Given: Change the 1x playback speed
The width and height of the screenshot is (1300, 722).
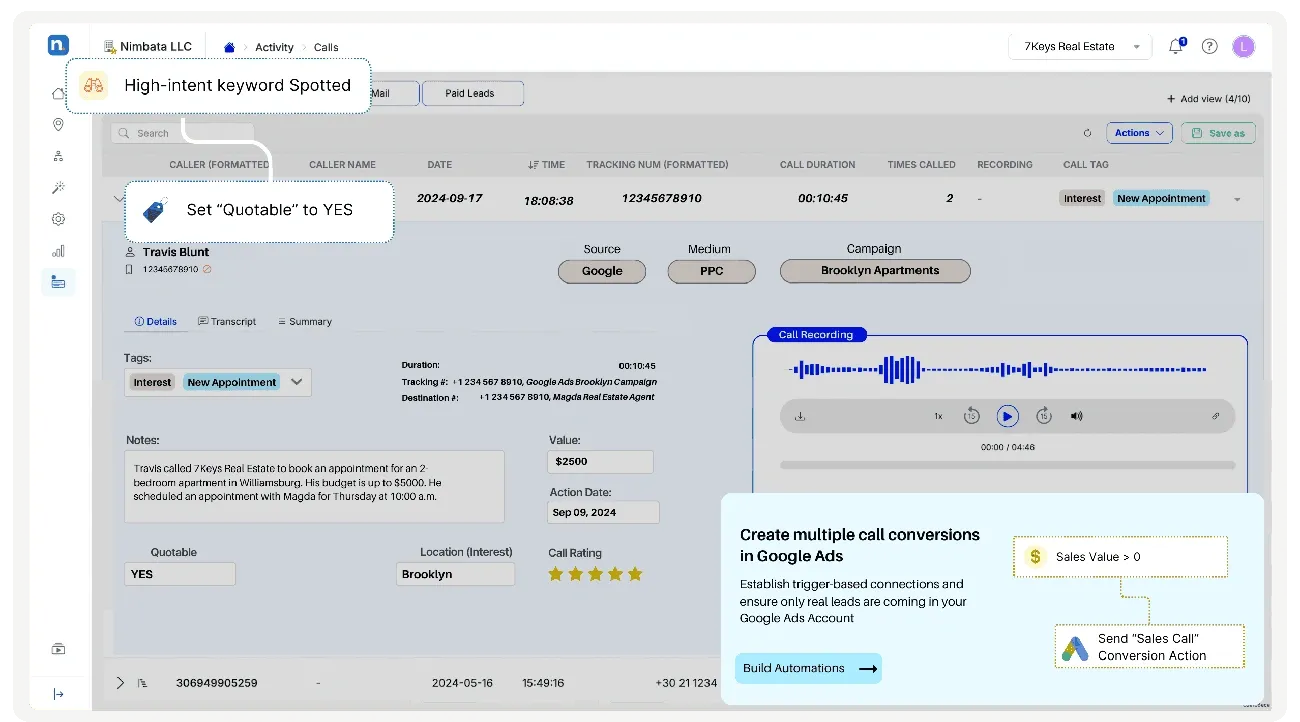Looking at the screenshot, I should tap(938, 416).
